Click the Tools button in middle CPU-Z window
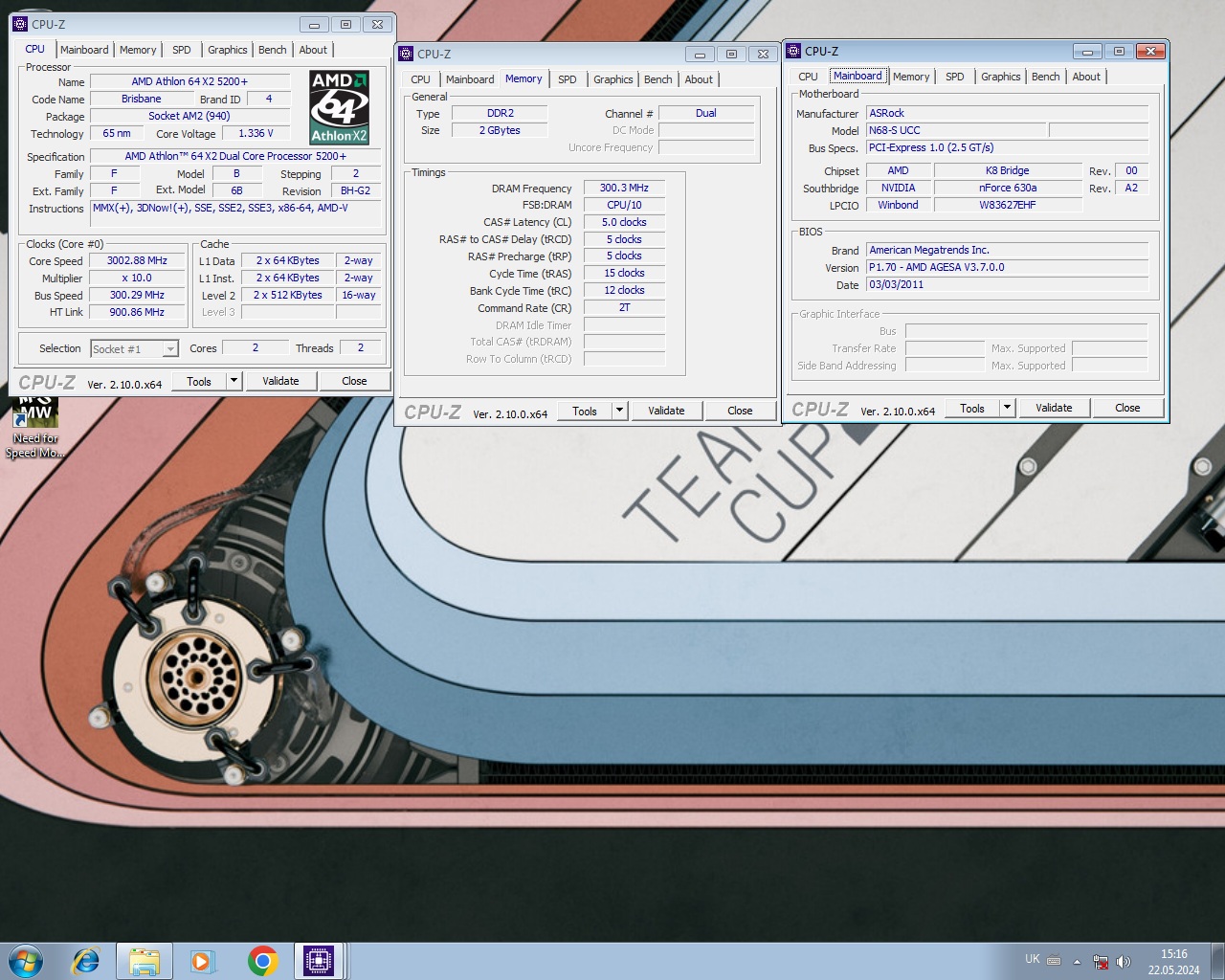Image resolution: width=1225 pixels, height=980 pixels. [x=585, y=411]
